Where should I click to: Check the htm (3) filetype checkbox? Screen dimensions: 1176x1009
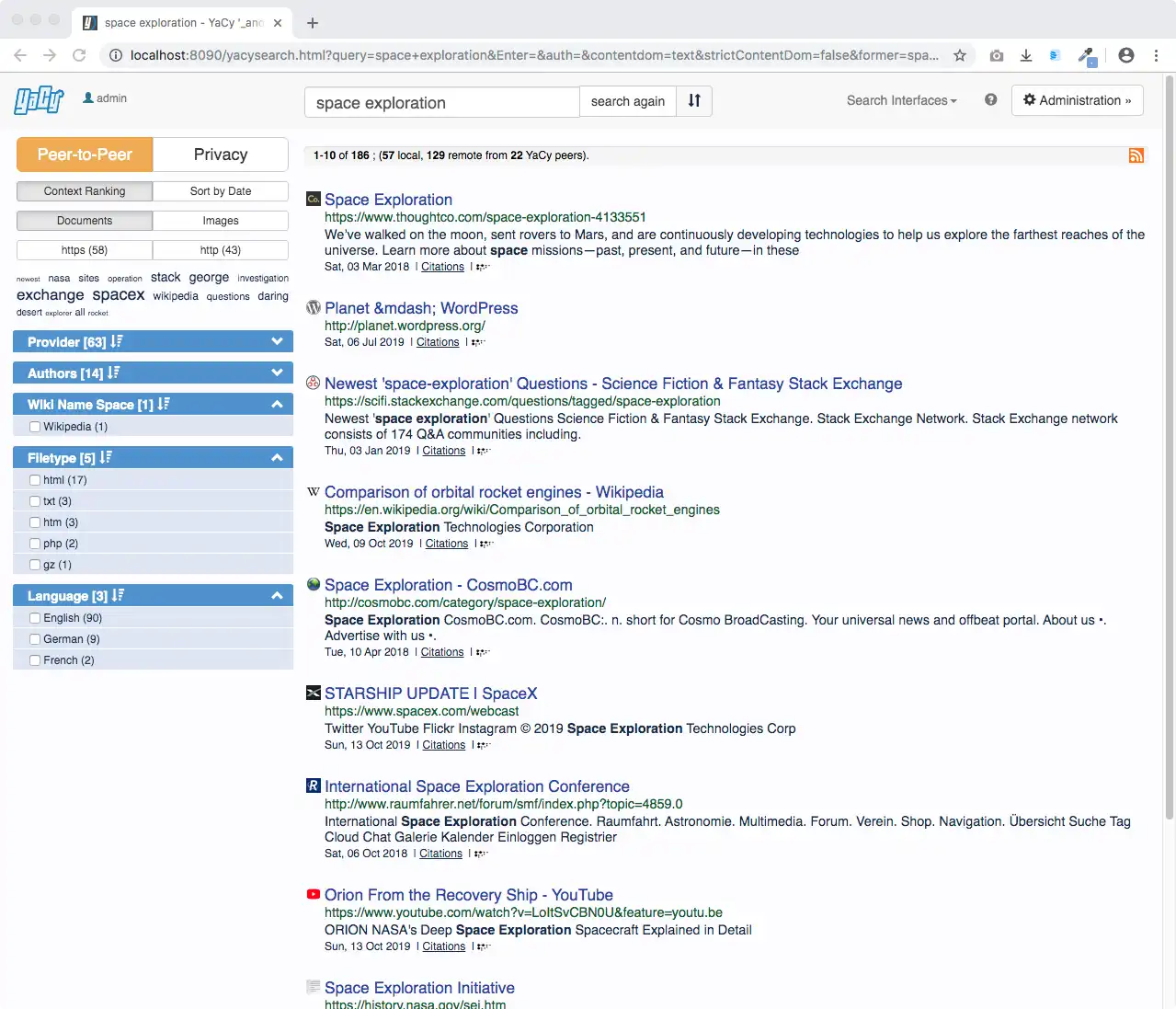[x=35, y=522]
